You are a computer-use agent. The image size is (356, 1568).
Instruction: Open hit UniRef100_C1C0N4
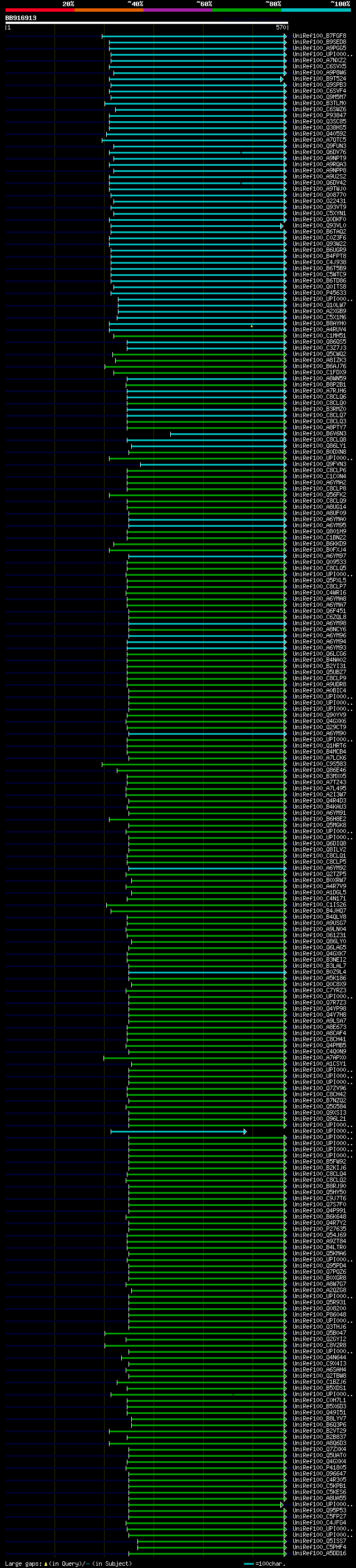(x=319, y=477)
